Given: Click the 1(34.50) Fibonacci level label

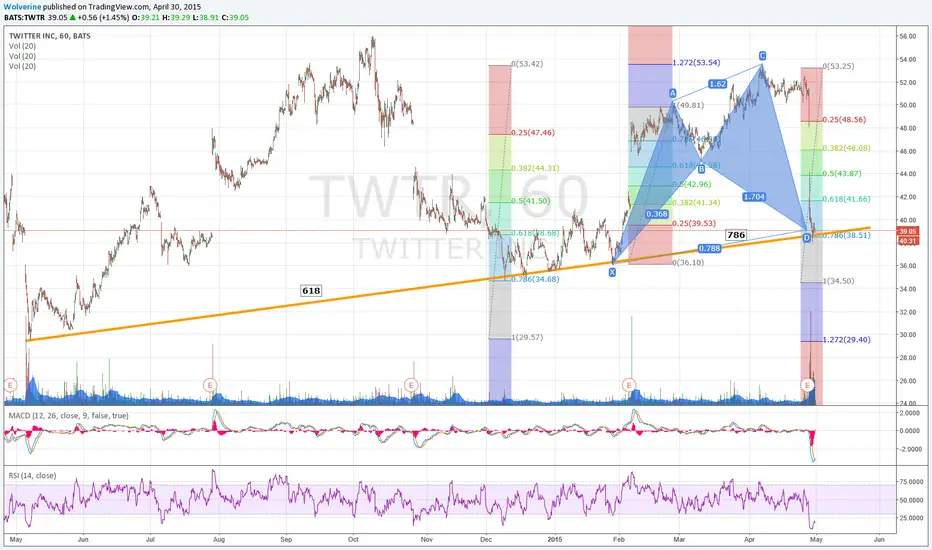Looking at the screenshot, I should [x=839, y=281].
